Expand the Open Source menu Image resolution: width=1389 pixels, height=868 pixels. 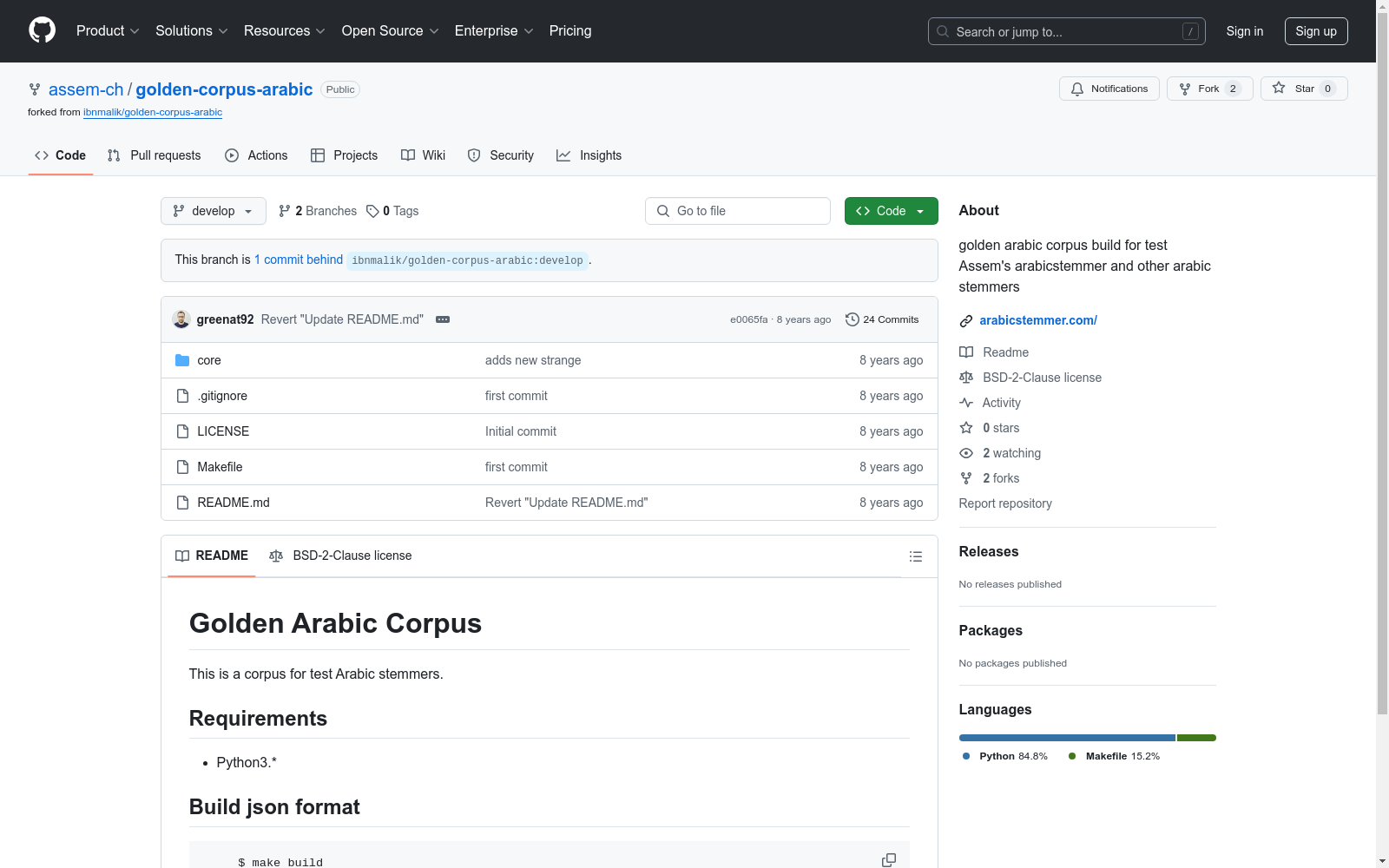pos(391,30)
